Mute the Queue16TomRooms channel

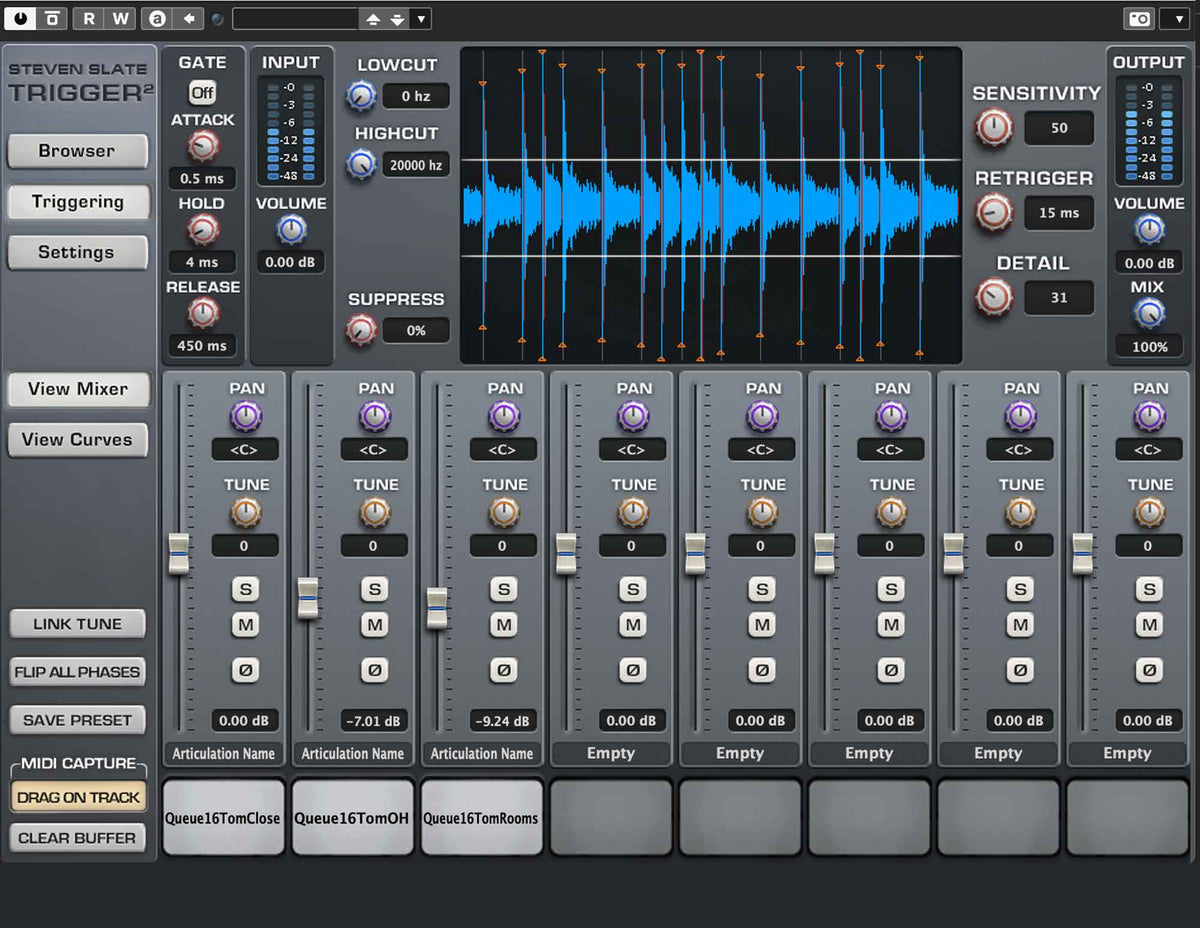coord(503,625)
